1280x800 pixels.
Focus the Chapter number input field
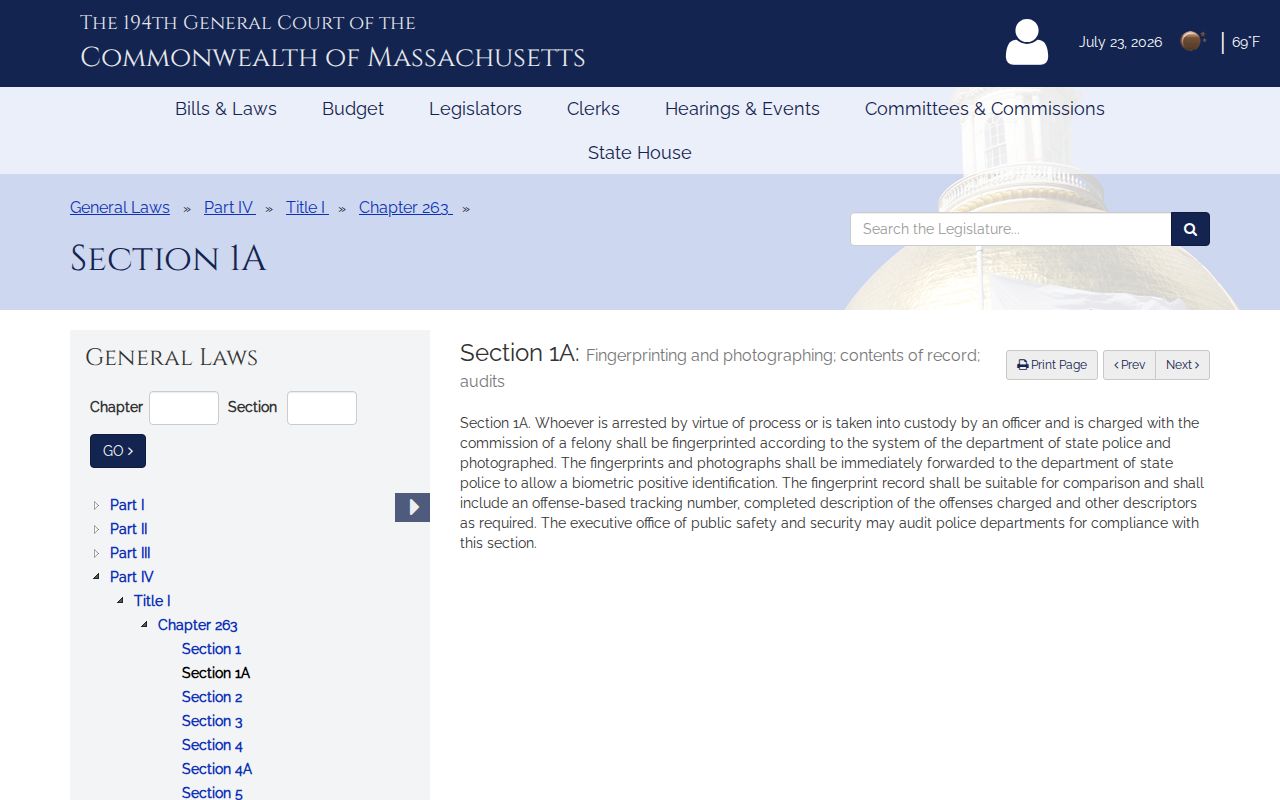(x=184, y=408)
